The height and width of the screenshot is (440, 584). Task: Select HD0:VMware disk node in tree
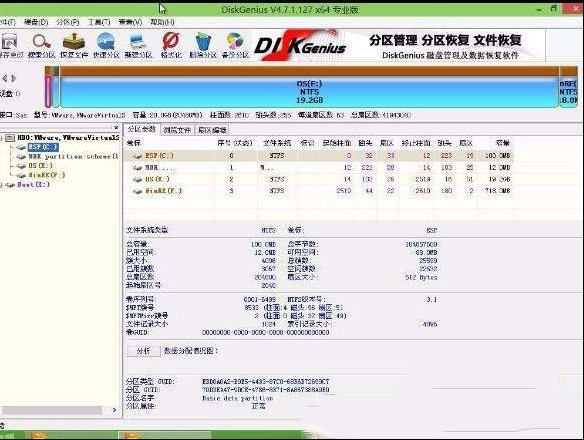tap(68, 138)
